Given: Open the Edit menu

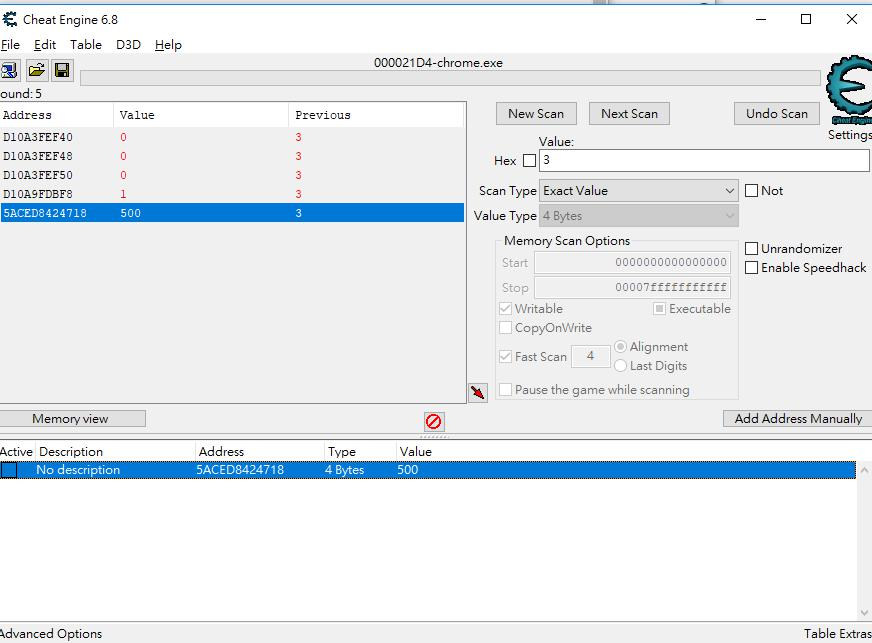Looking at the screenshot, I should click(45, 44).
